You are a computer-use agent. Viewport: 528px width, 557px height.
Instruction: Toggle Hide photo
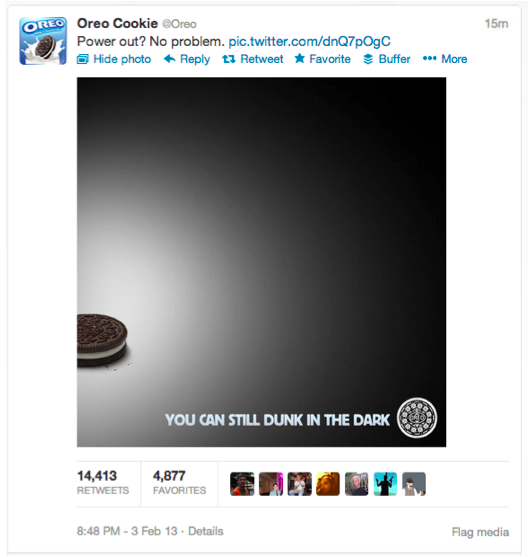[114, 59]
